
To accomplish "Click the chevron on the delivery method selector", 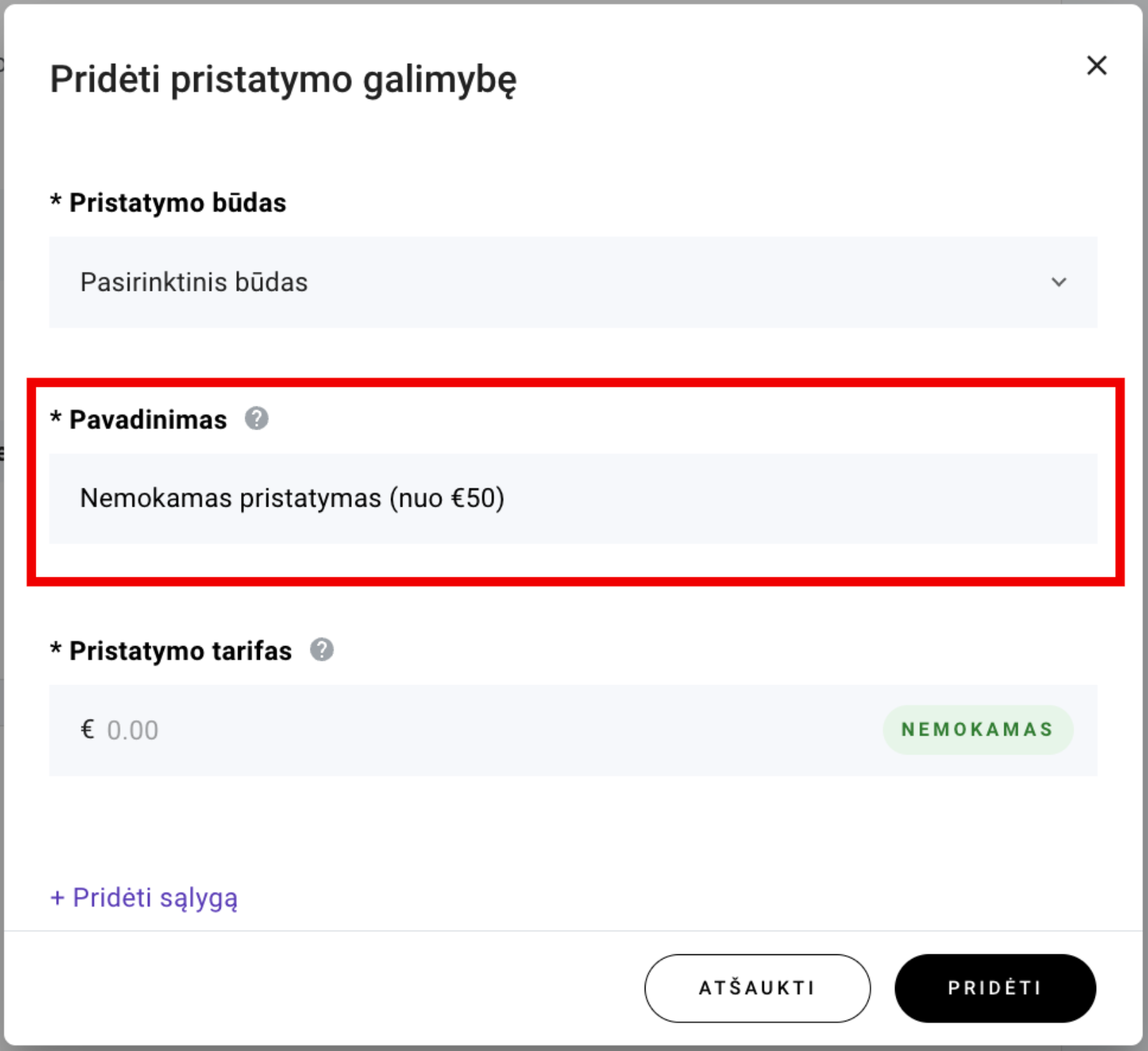I will (x=1060, y=282).
